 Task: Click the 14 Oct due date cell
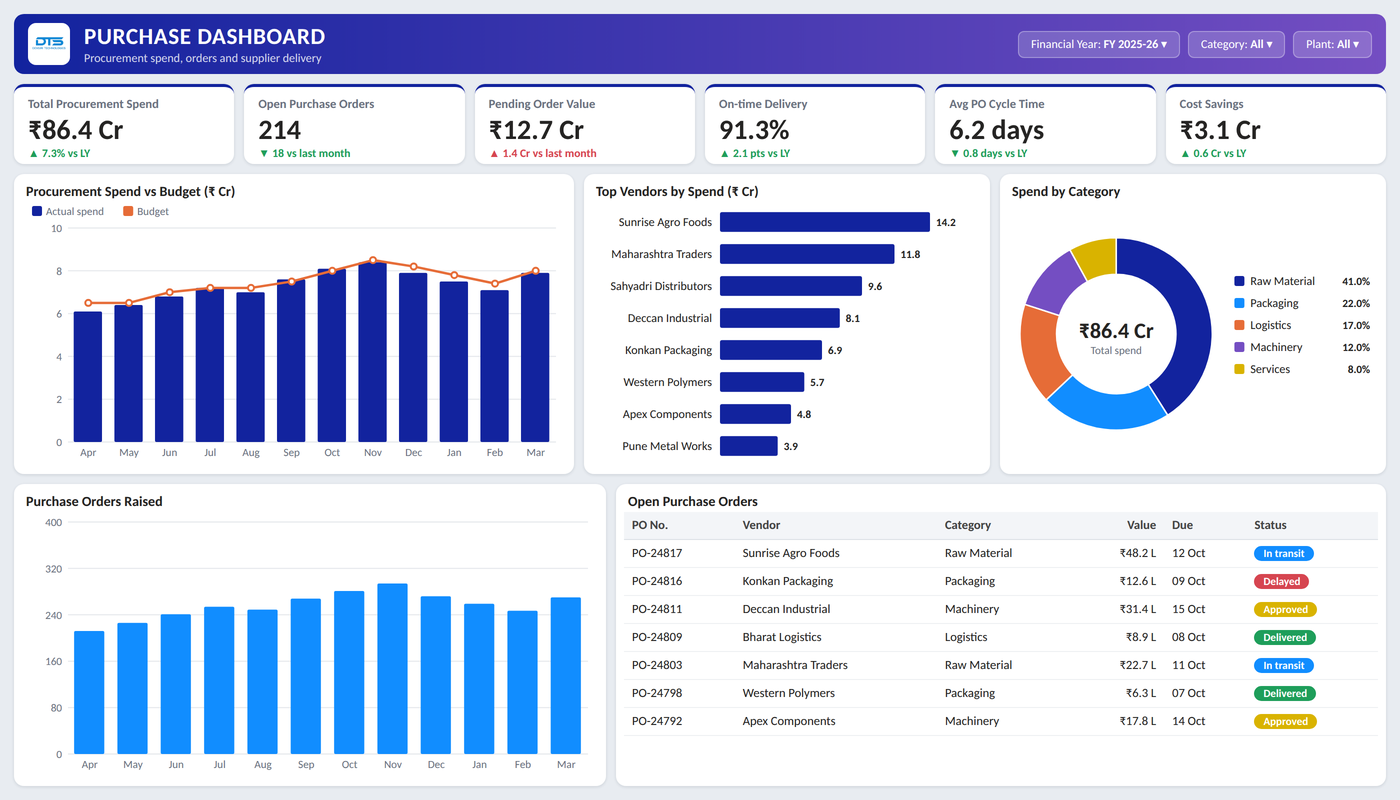(1188, 721)
